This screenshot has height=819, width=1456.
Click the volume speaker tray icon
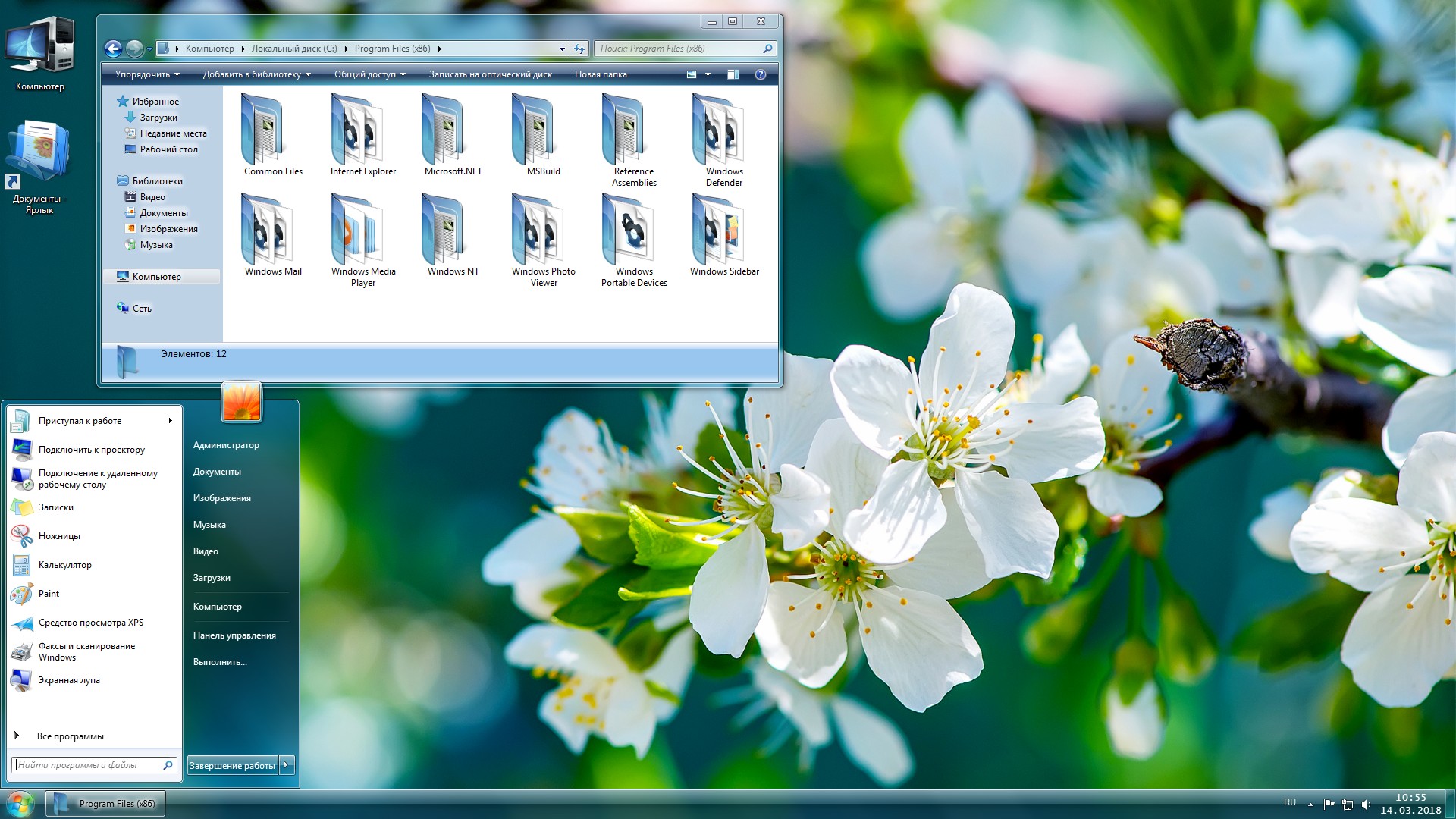(1366, 804)
